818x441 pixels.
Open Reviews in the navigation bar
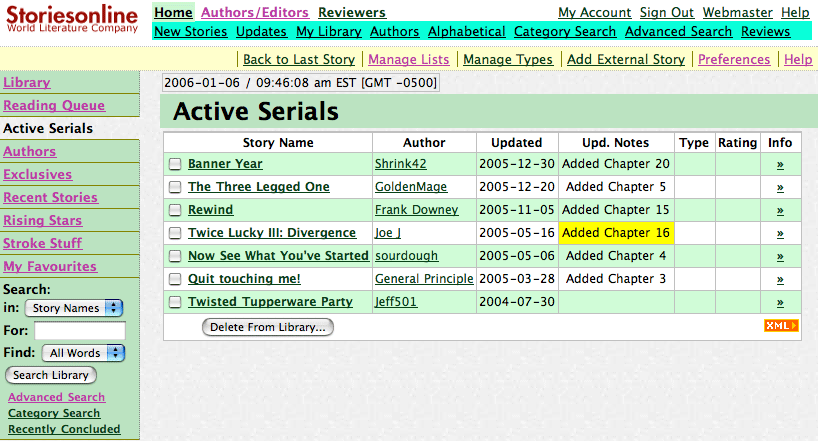tap(765, 31)
